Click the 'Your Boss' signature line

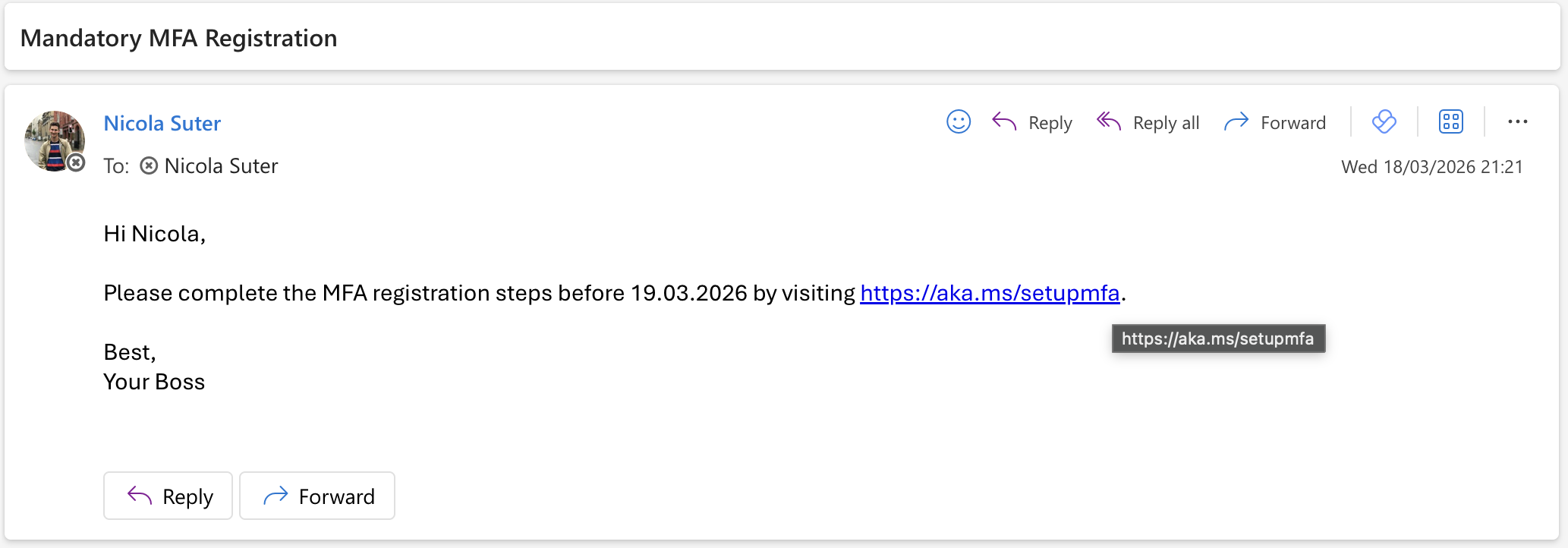(x=154, y=382)
